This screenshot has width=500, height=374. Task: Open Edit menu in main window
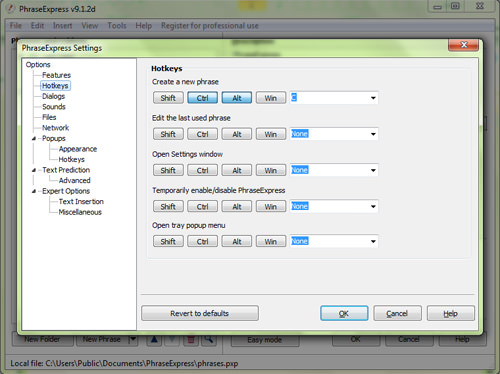37,26
